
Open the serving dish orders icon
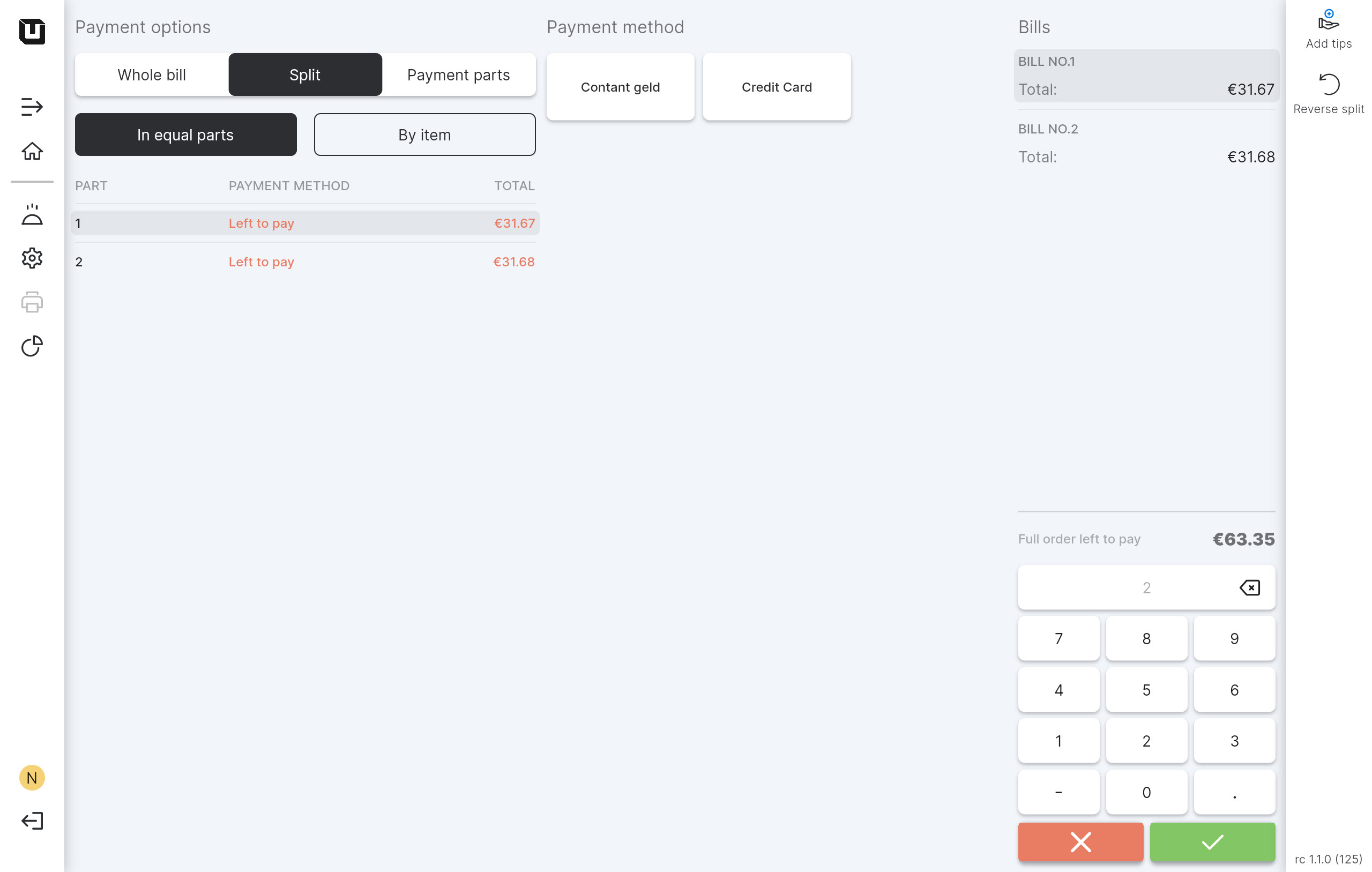click(x=32, y=215)
